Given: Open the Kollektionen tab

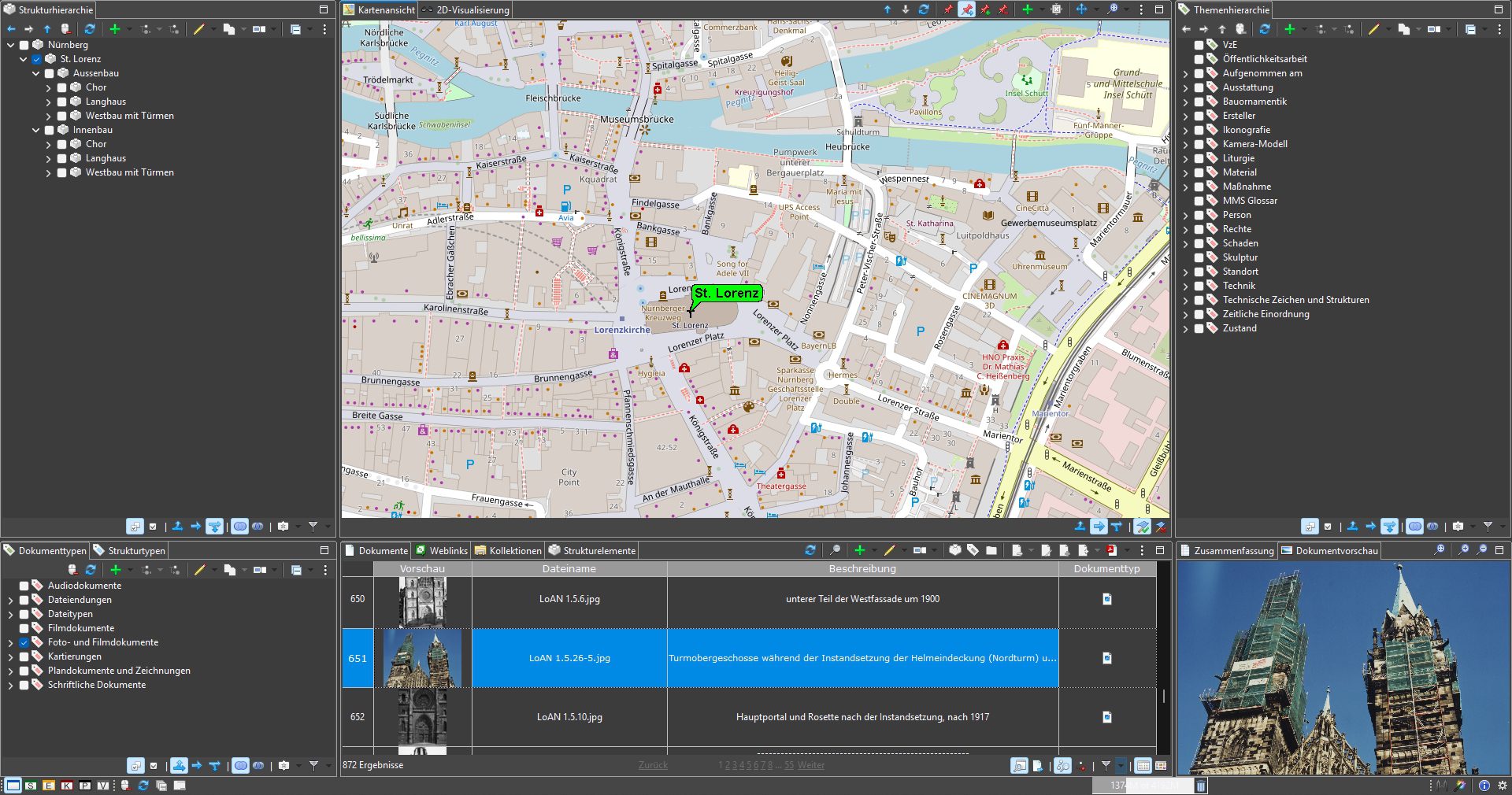Looking at the screenshot, I should coord(514,551).
